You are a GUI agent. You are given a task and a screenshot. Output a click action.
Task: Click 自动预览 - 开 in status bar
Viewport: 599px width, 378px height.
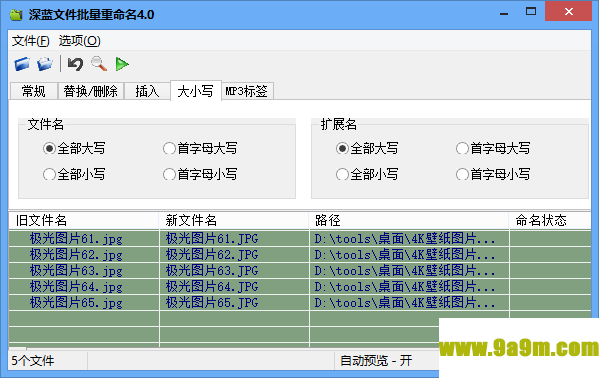[376, 361]
